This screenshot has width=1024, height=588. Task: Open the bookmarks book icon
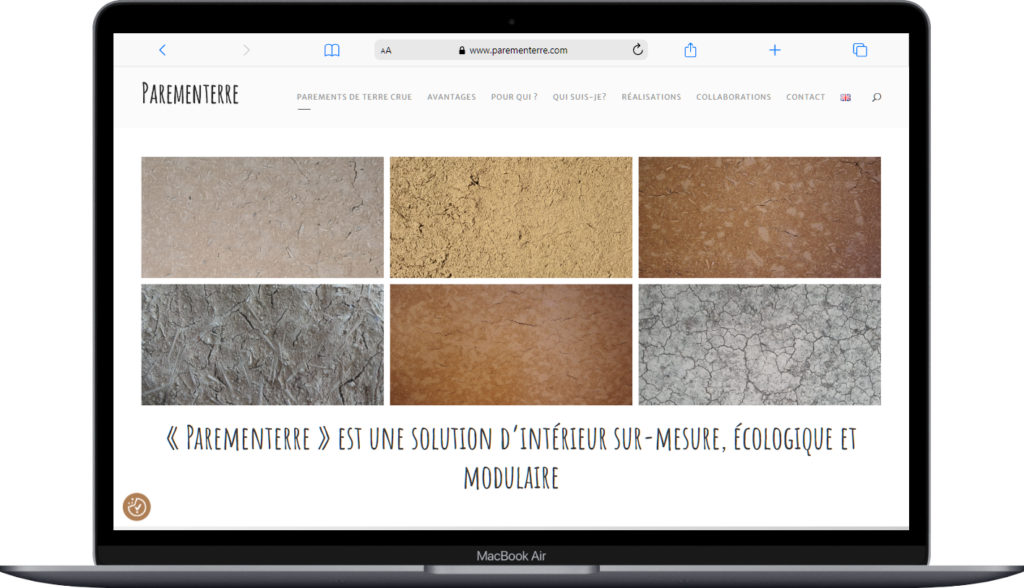pyautogui.click(x=332, y=50)
